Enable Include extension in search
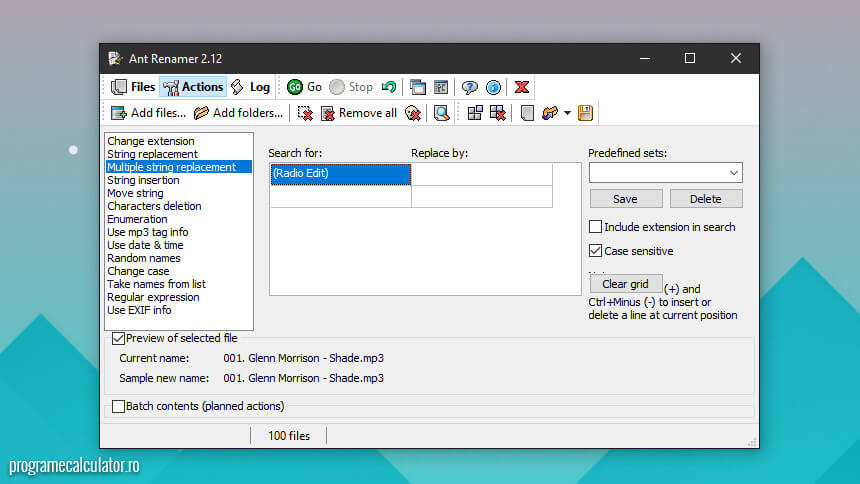Image resolution: width=860 pixels, height=484 pixels. 596,227
